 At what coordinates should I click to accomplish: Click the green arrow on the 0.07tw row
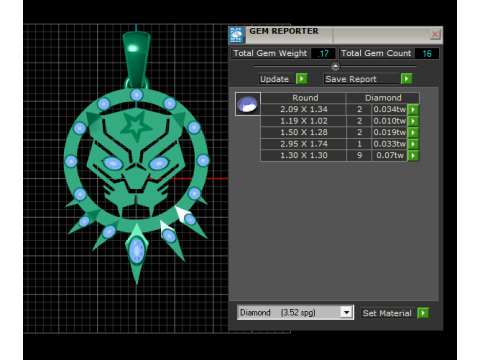413,155
